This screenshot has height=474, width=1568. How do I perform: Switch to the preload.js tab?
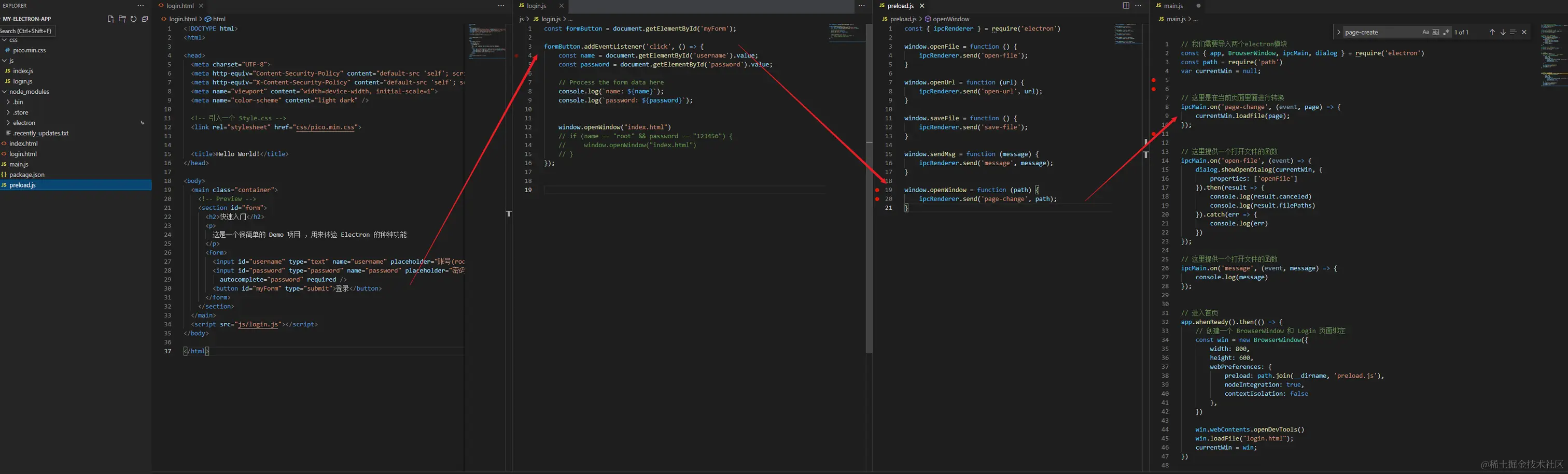tap(902, 6)
